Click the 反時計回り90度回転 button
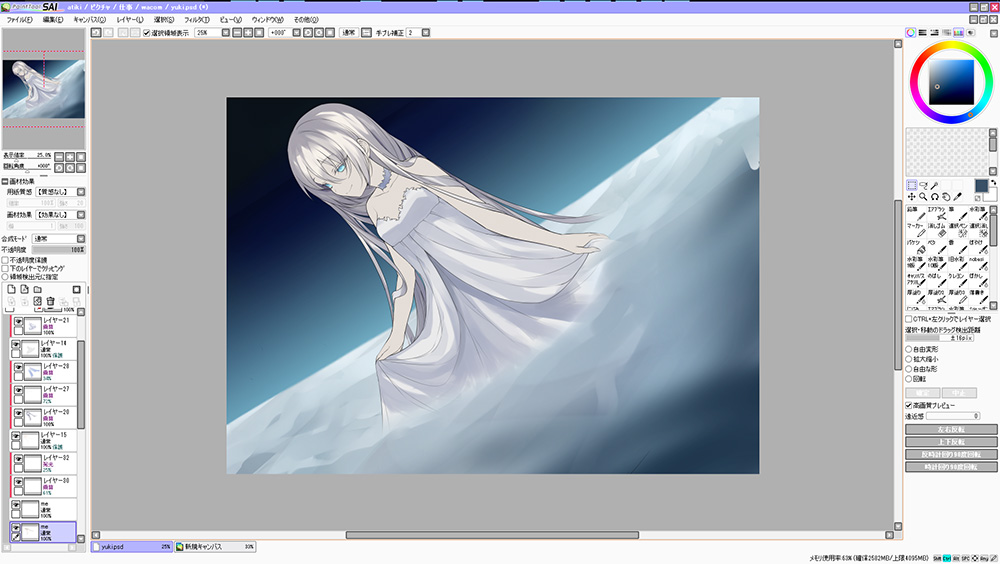Viewport: 1000px width, 564px height. (x=951, y=454)
